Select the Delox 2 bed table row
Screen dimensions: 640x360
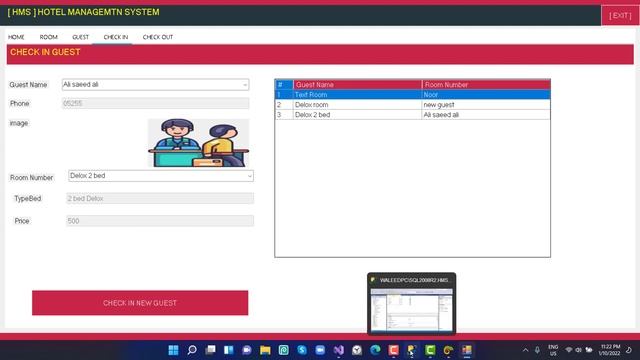coord(413,115)
